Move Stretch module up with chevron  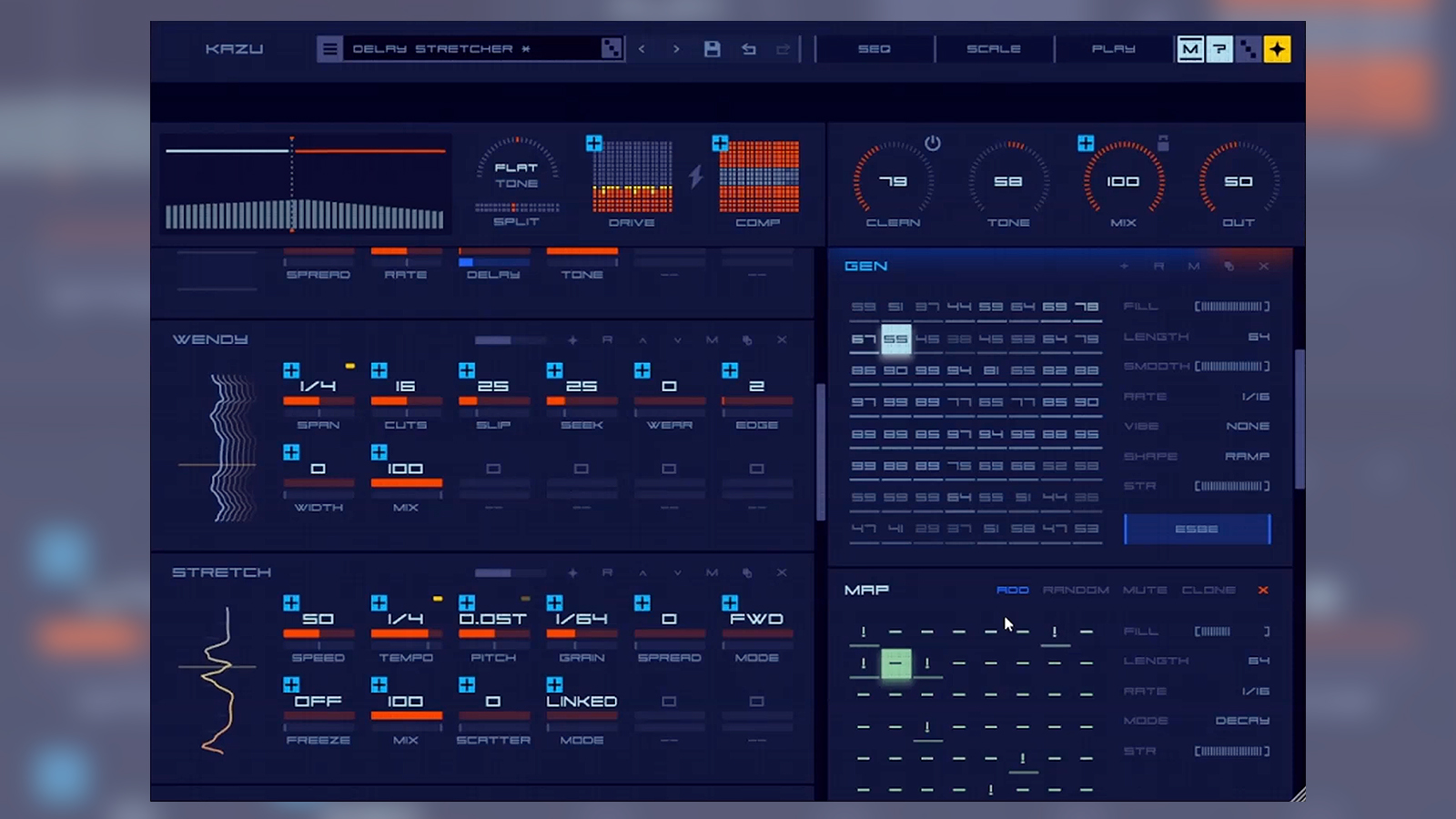click(x=642, y=572)
